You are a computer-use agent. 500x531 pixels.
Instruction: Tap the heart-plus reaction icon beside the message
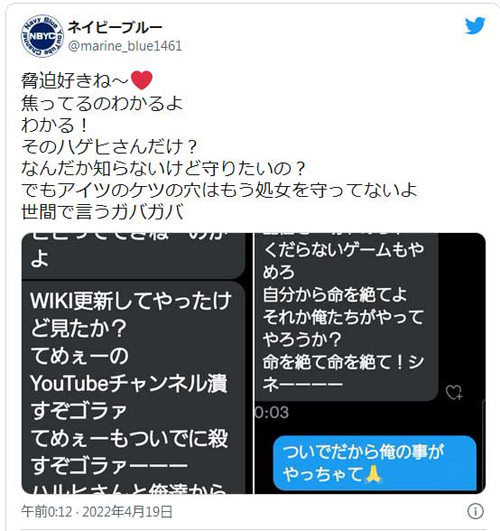454,392
